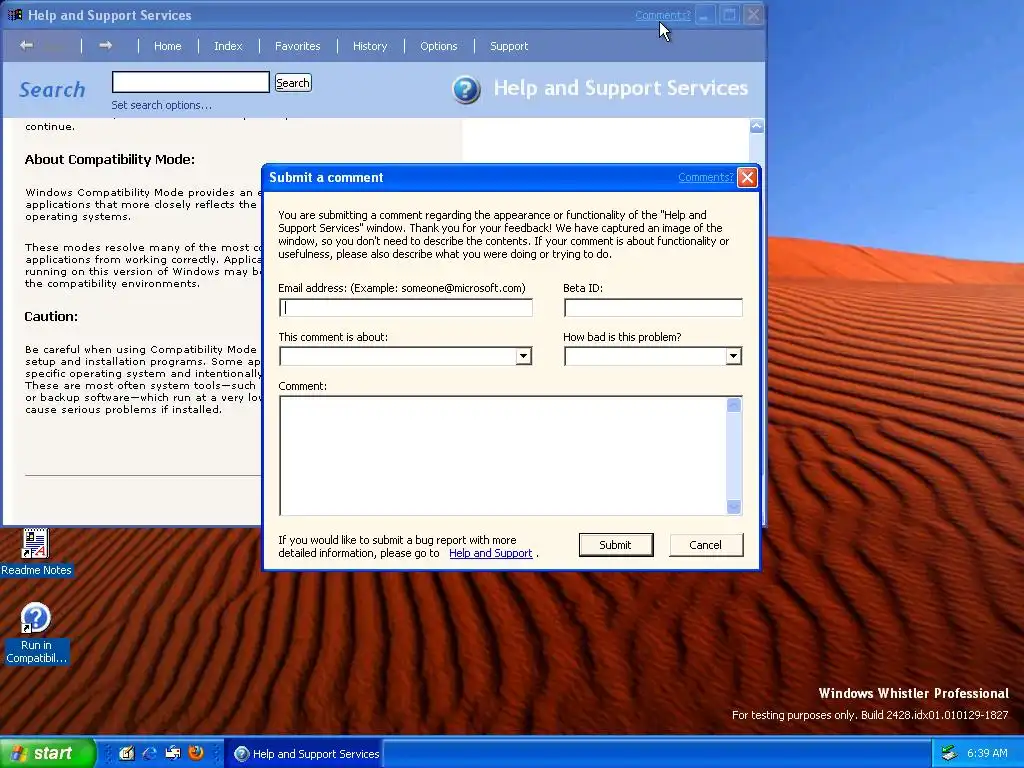Screen dimensions: 1024x768
Task: Close the Submit a comment dialog
Action: [747, 177]
